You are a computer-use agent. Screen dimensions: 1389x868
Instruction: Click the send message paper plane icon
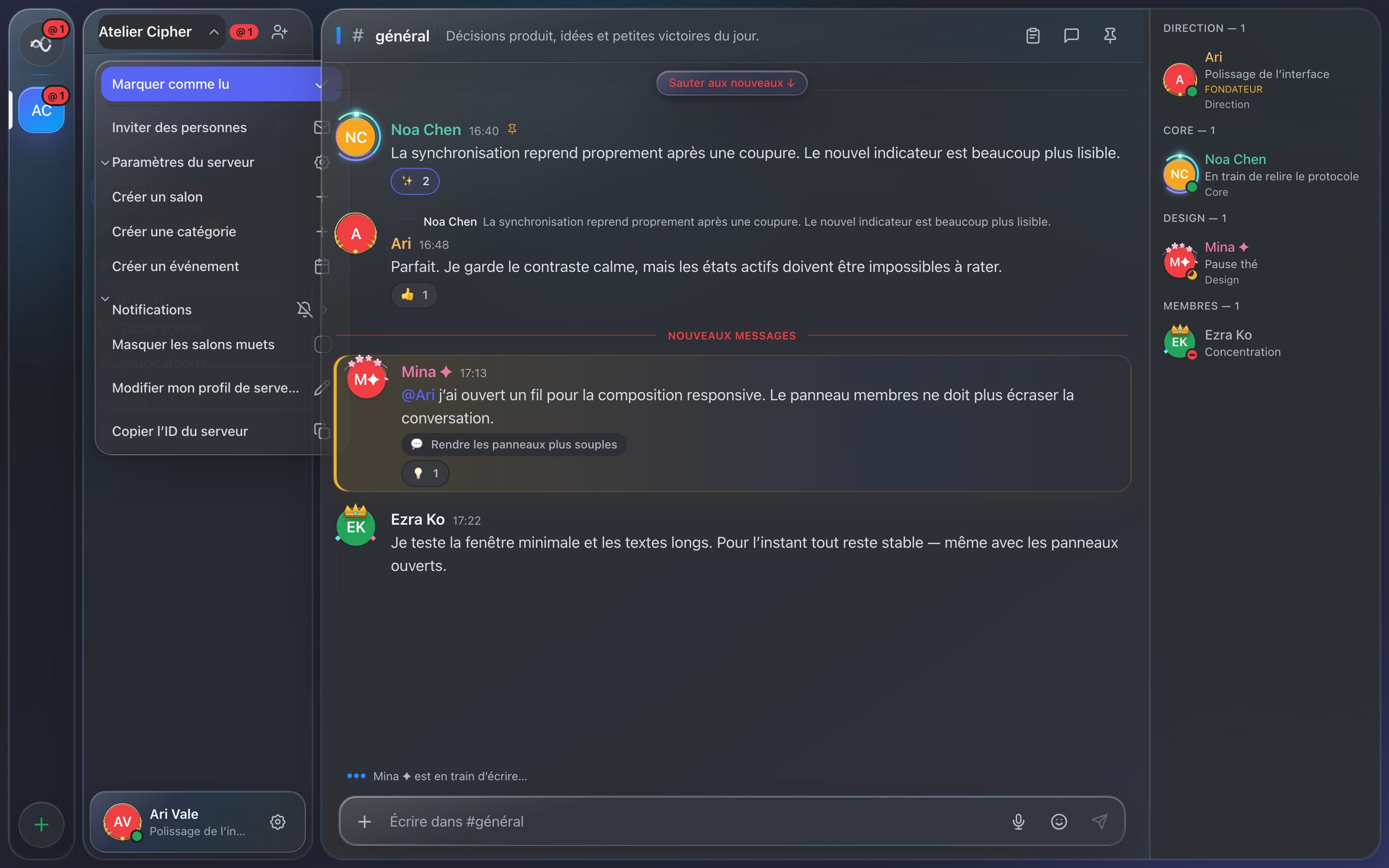click(1099, 822)
